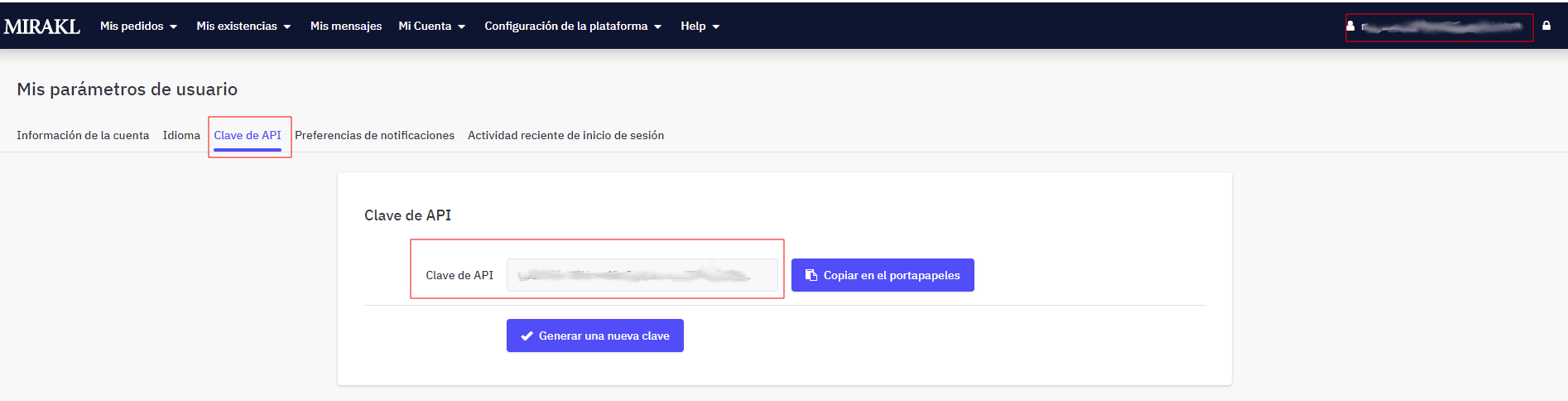Open Configuración de la plataforma dropdown
Viewport: 1568px width, 401px height.
coord(573,27)
